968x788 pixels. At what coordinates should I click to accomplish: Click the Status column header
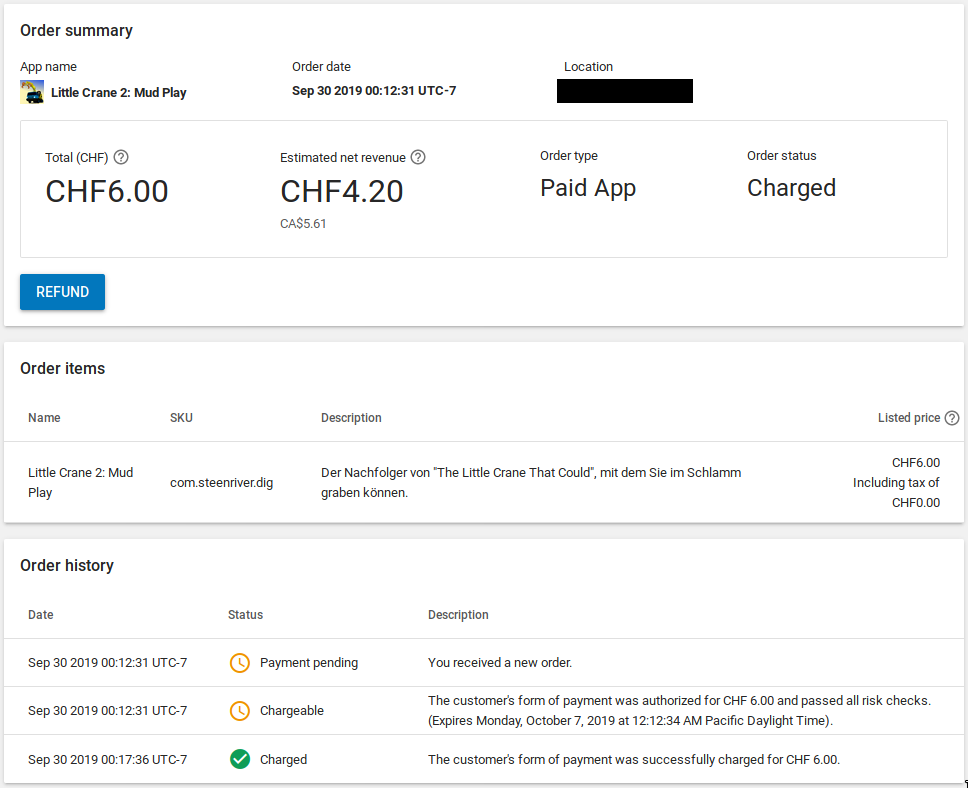point(245,615)
